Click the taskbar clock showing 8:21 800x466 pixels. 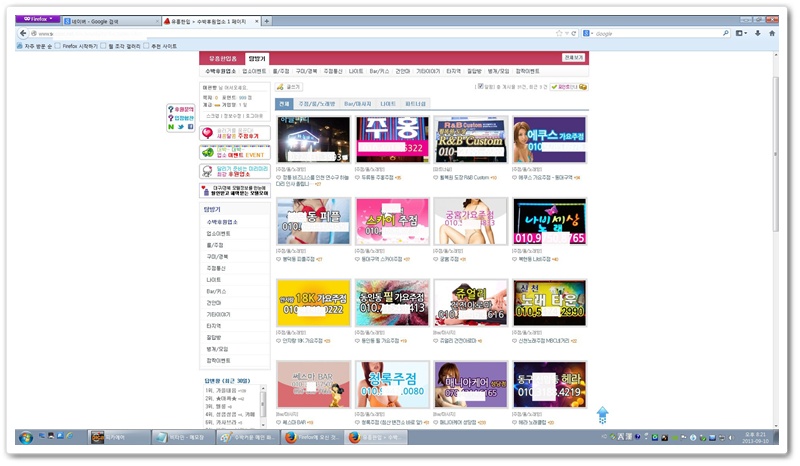(x=755, y=437)
